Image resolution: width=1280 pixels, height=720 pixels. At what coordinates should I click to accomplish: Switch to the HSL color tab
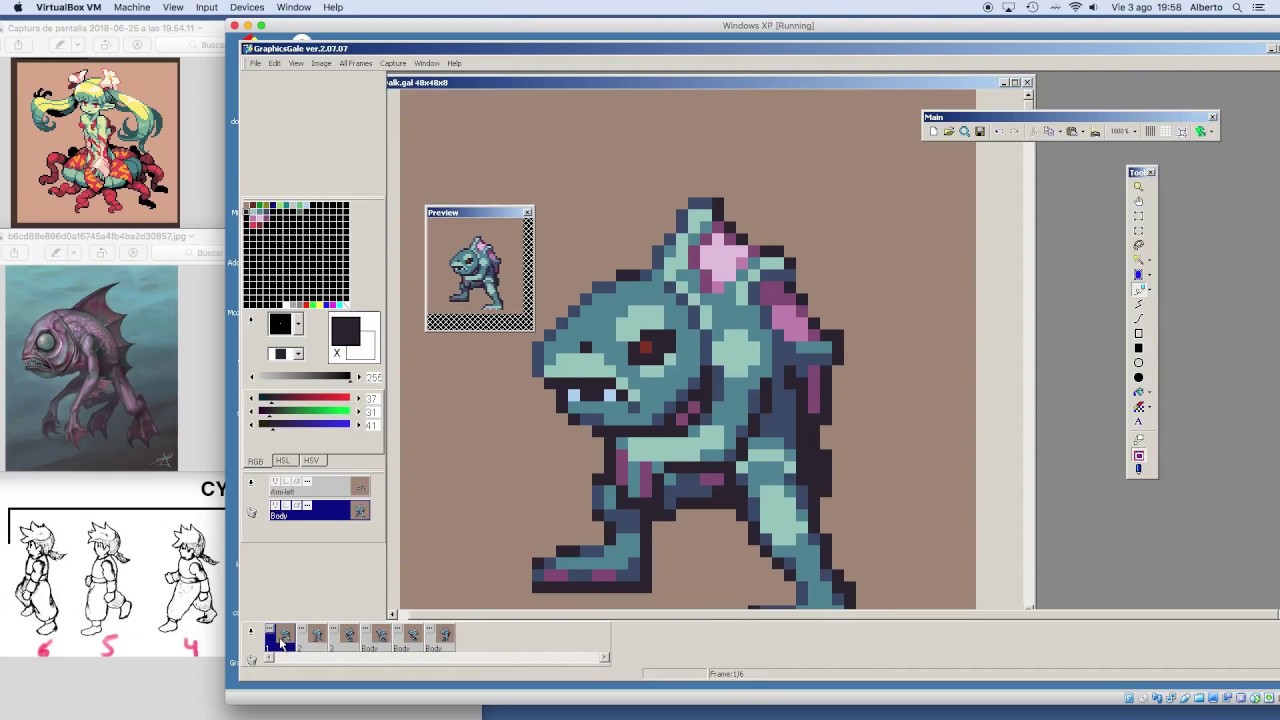pos(283,461)
